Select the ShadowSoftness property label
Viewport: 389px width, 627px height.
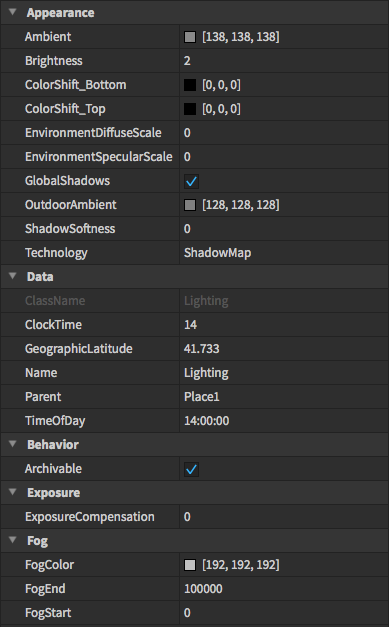click(x=70, y=229)
